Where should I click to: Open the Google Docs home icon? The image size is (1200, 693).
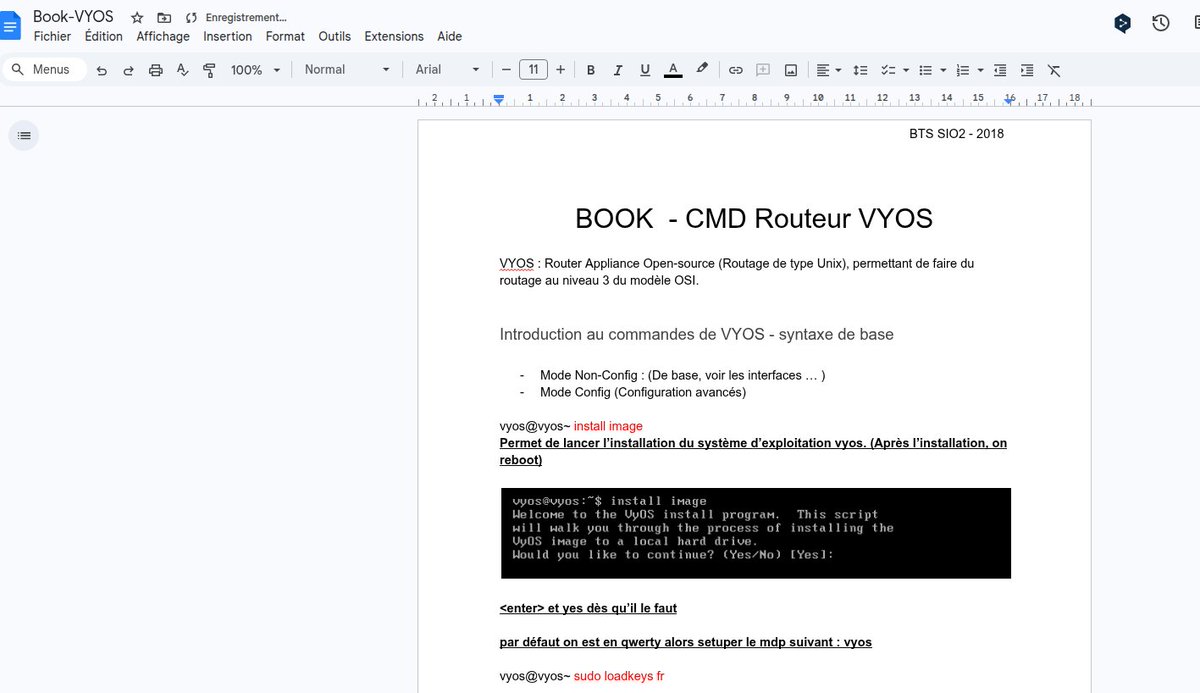[x=10, y=24]
